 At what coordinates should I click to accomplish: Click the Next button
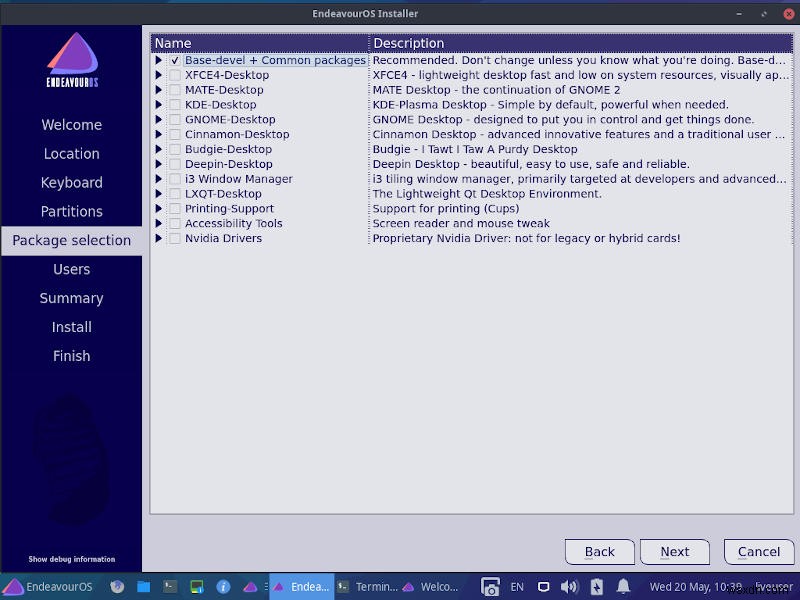(x=674, y=551)
